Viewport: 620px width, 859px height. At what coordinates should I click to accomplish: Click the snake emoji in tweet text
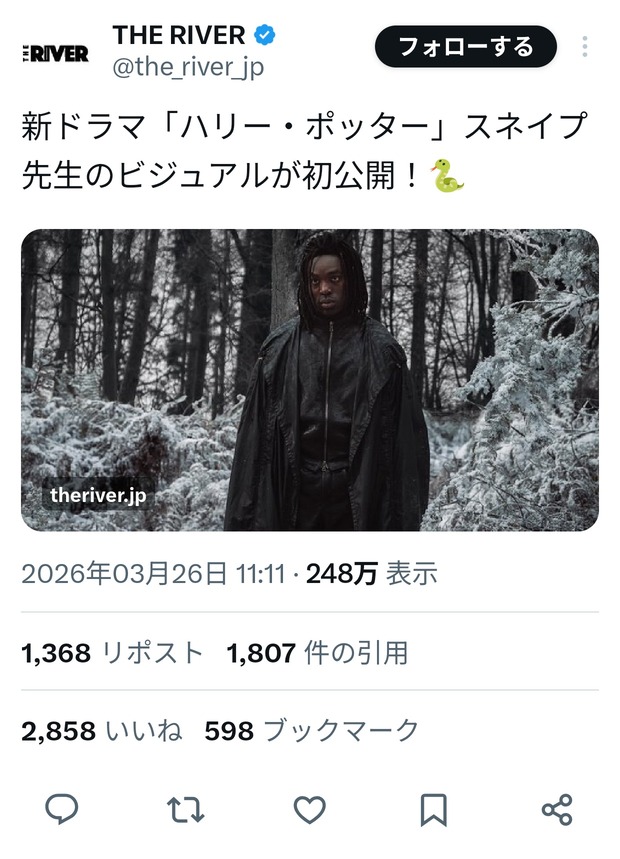click(x=447, y=176)
